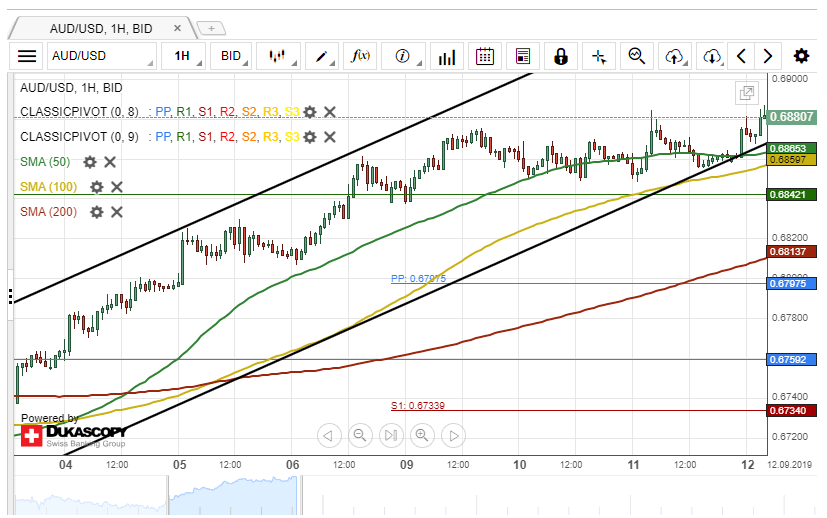Open the f(x) indicators menu
Viewport: 827px width, 518px height.
point(360,56)
